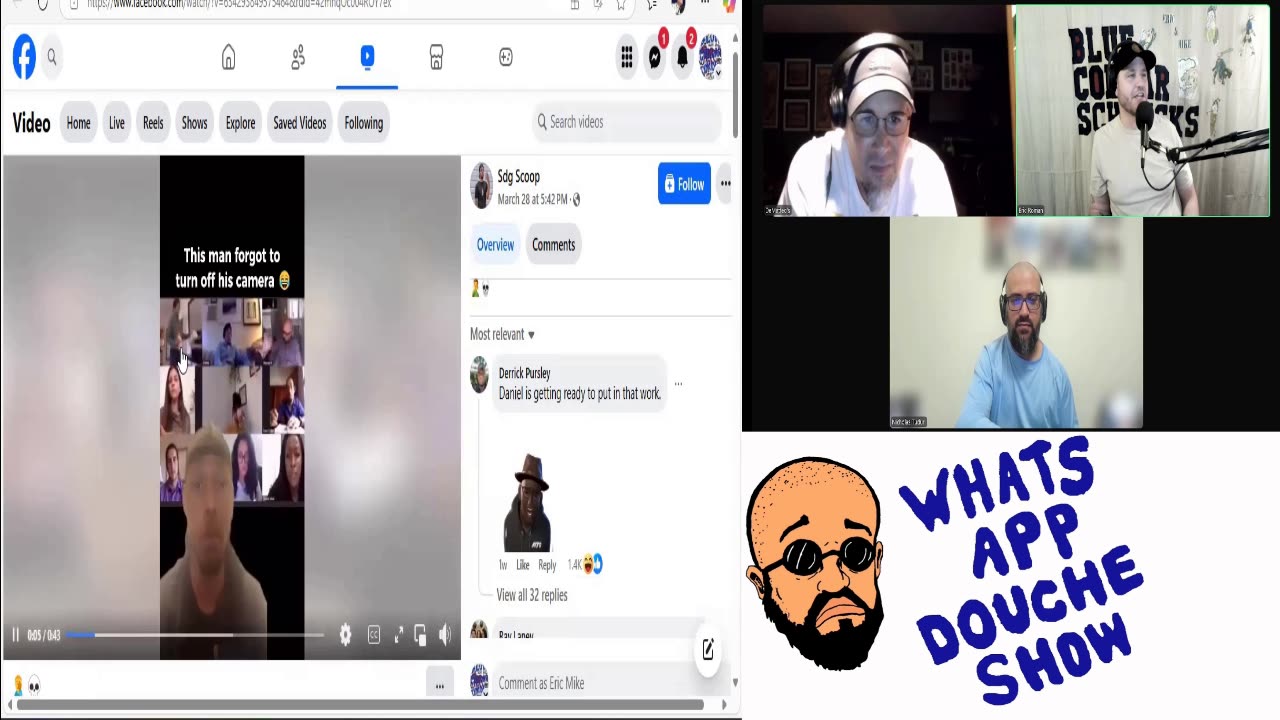Open the three-dot menu below the video

coord(439,685)
